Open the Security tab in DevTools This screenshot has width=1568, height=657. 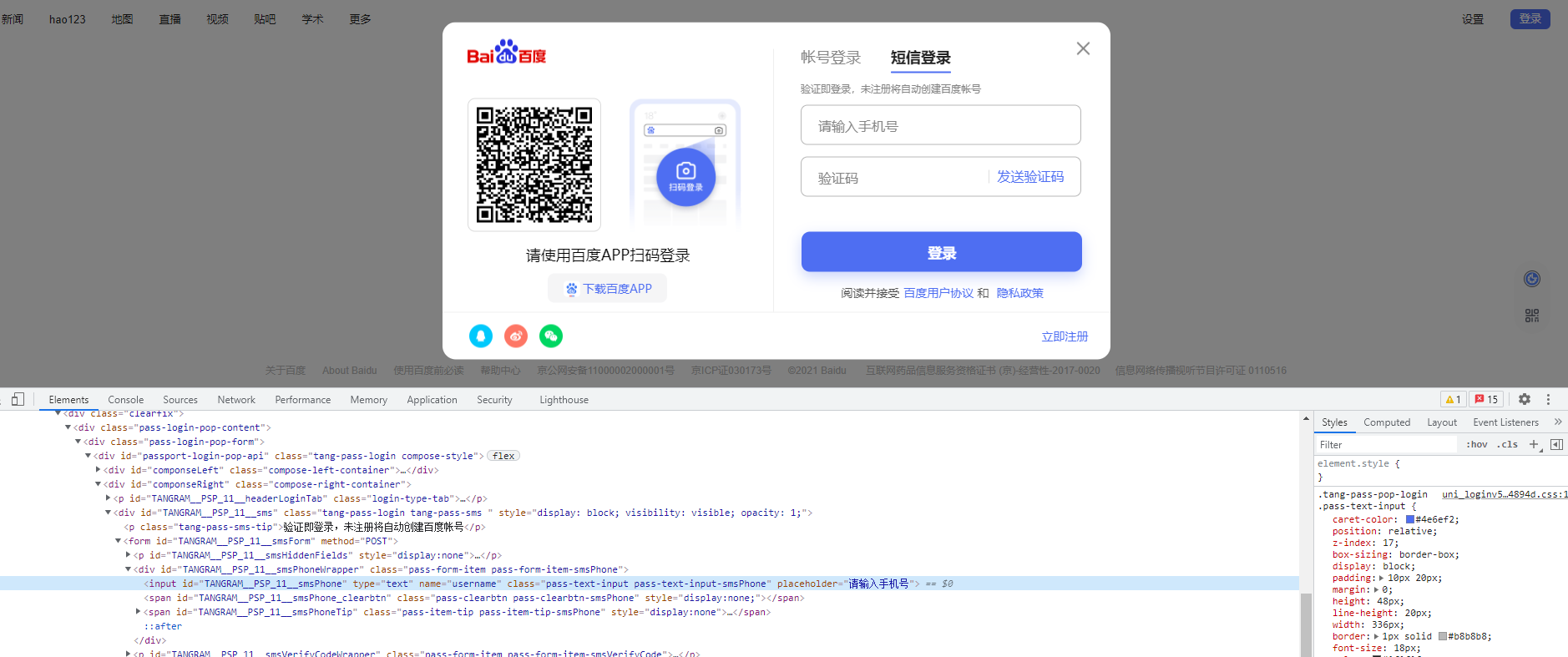coord(494,400)
